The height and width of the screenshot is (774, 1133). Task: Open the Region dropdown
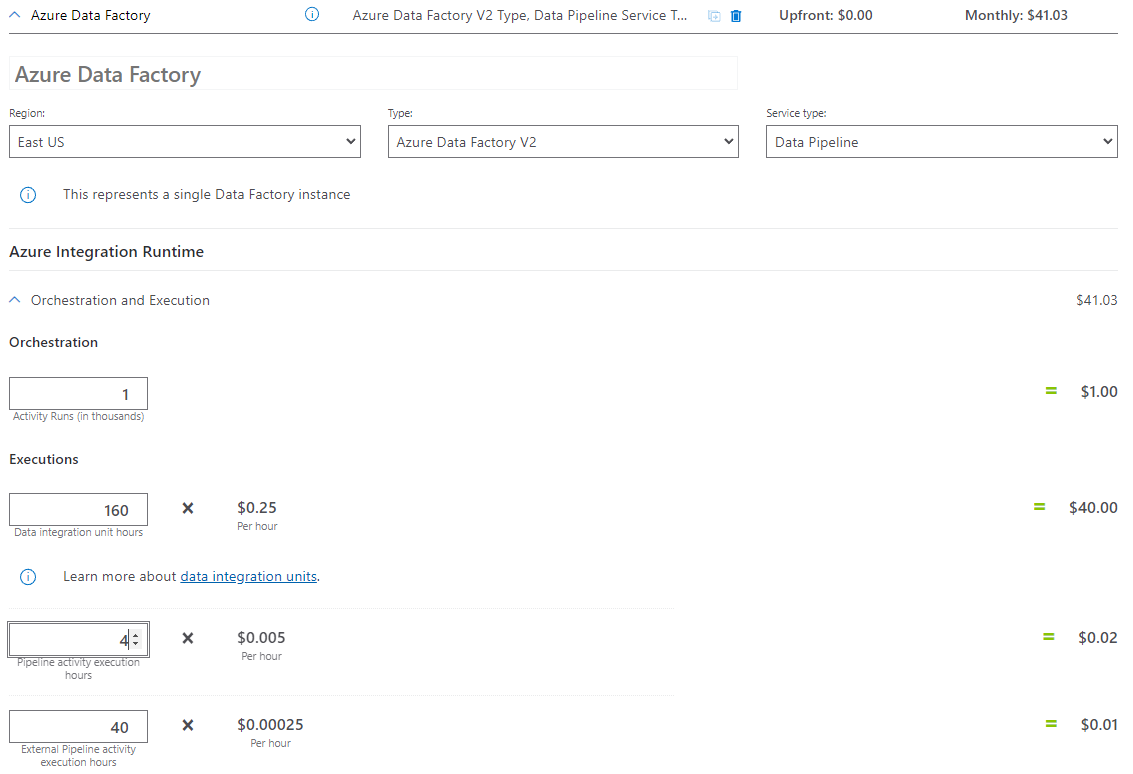[x=185, y=141]
